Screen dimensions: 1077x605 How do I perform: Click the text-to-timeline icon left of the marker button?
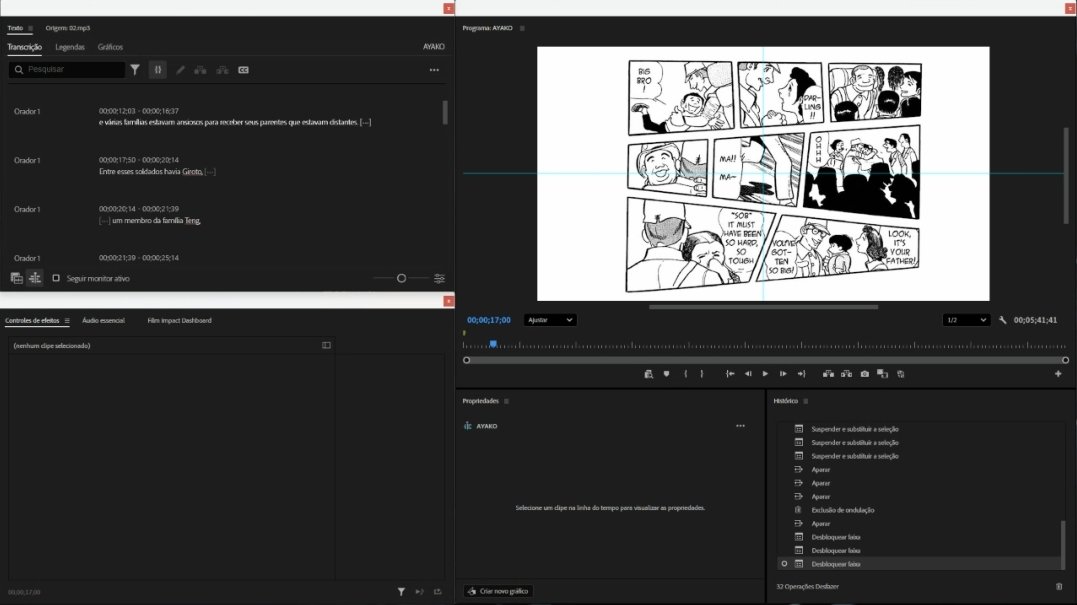(x=648, y=374)
